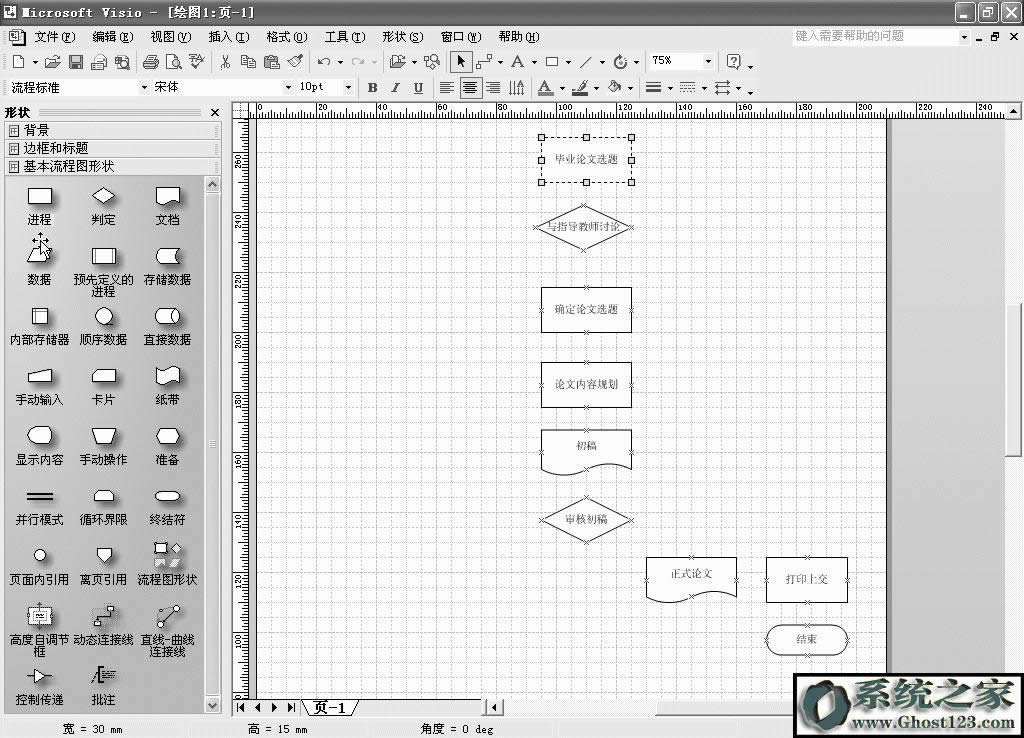1024x738 pixels.
Task: Click the Pointer tool in the toolbar
Action: 461,61
